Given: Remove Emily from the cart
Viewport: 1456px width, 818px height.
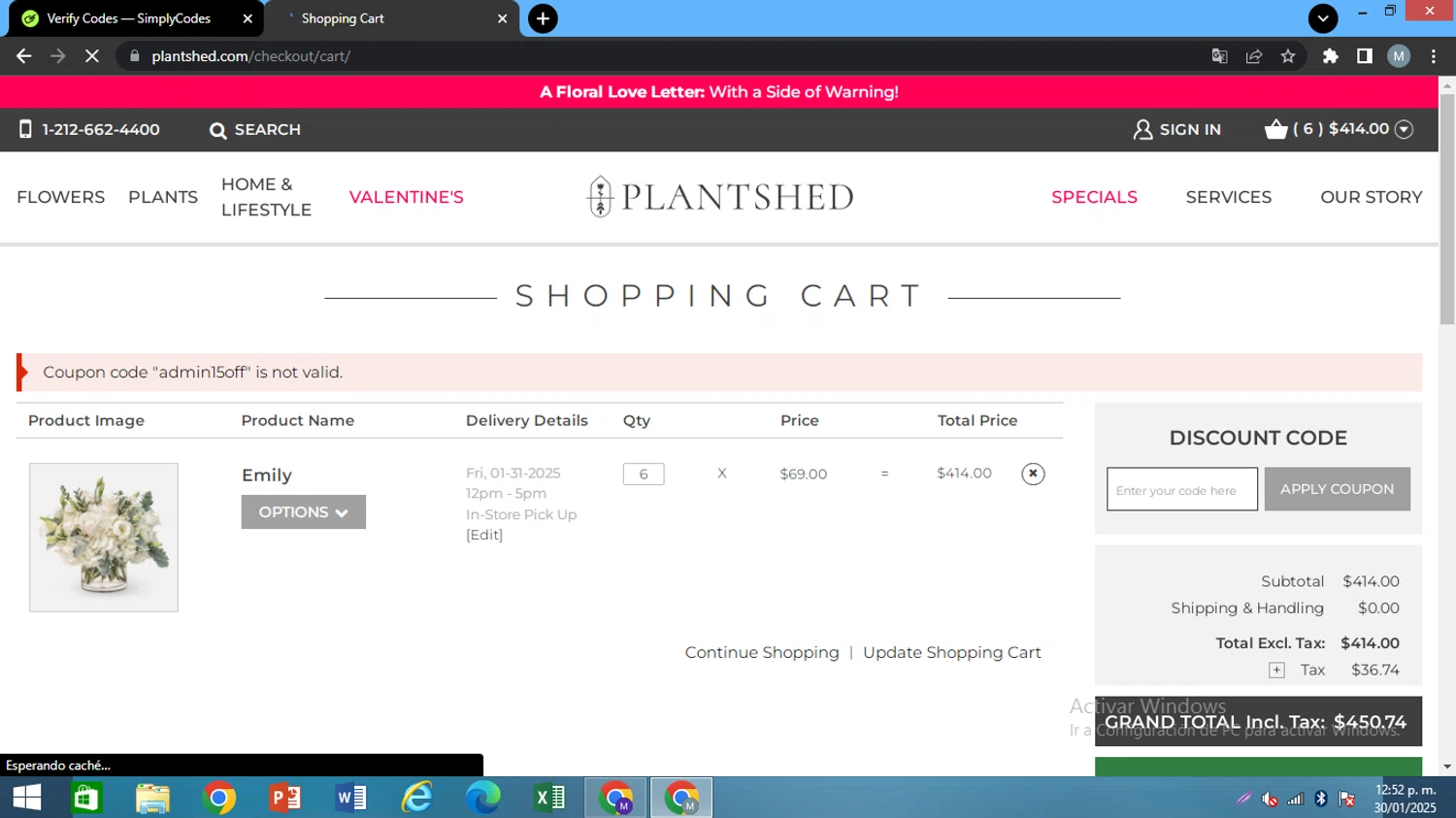Looking at the screenshot, I should 1033,474.
